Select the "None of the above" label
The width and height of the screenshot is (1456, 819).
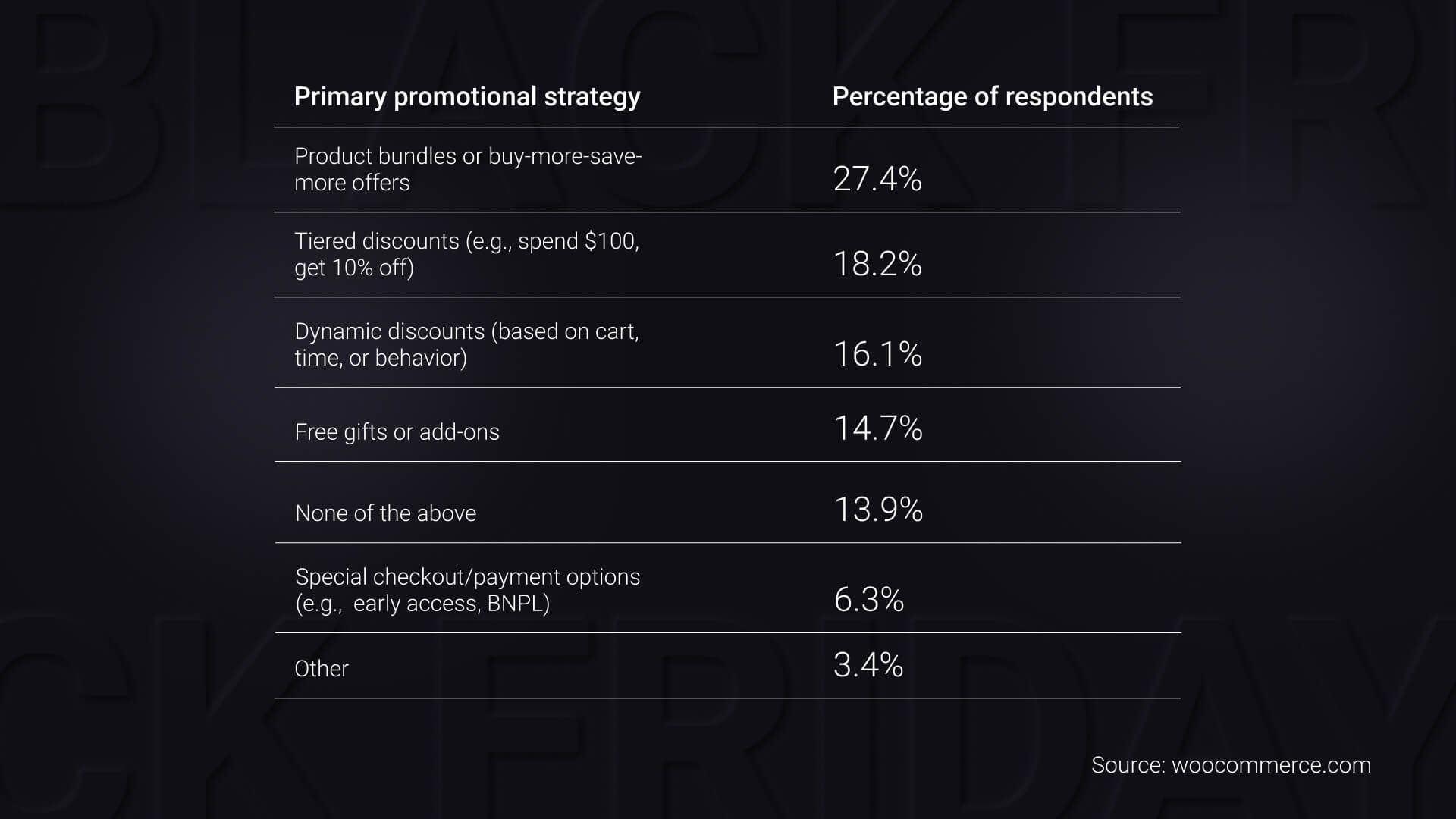385,513
